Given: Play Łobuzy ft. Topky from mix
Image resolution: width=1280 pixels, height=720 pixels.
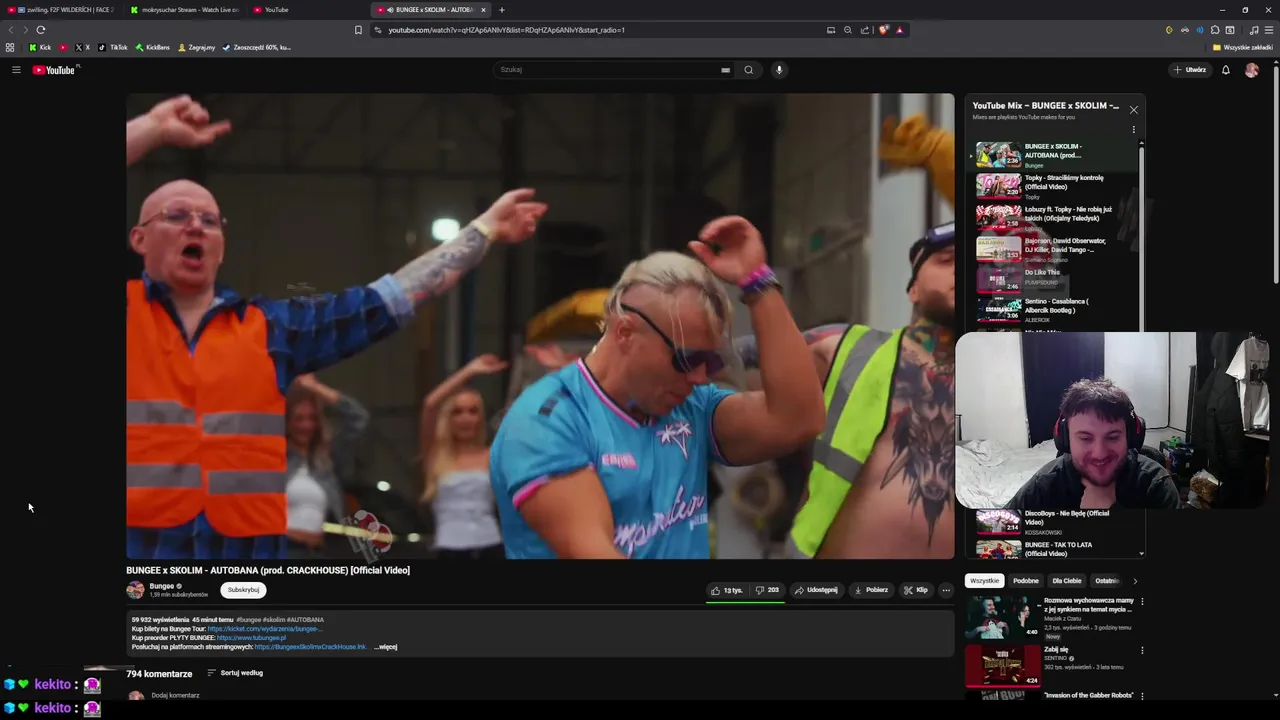Looking at the screenshot, I should click(1054, 218).
